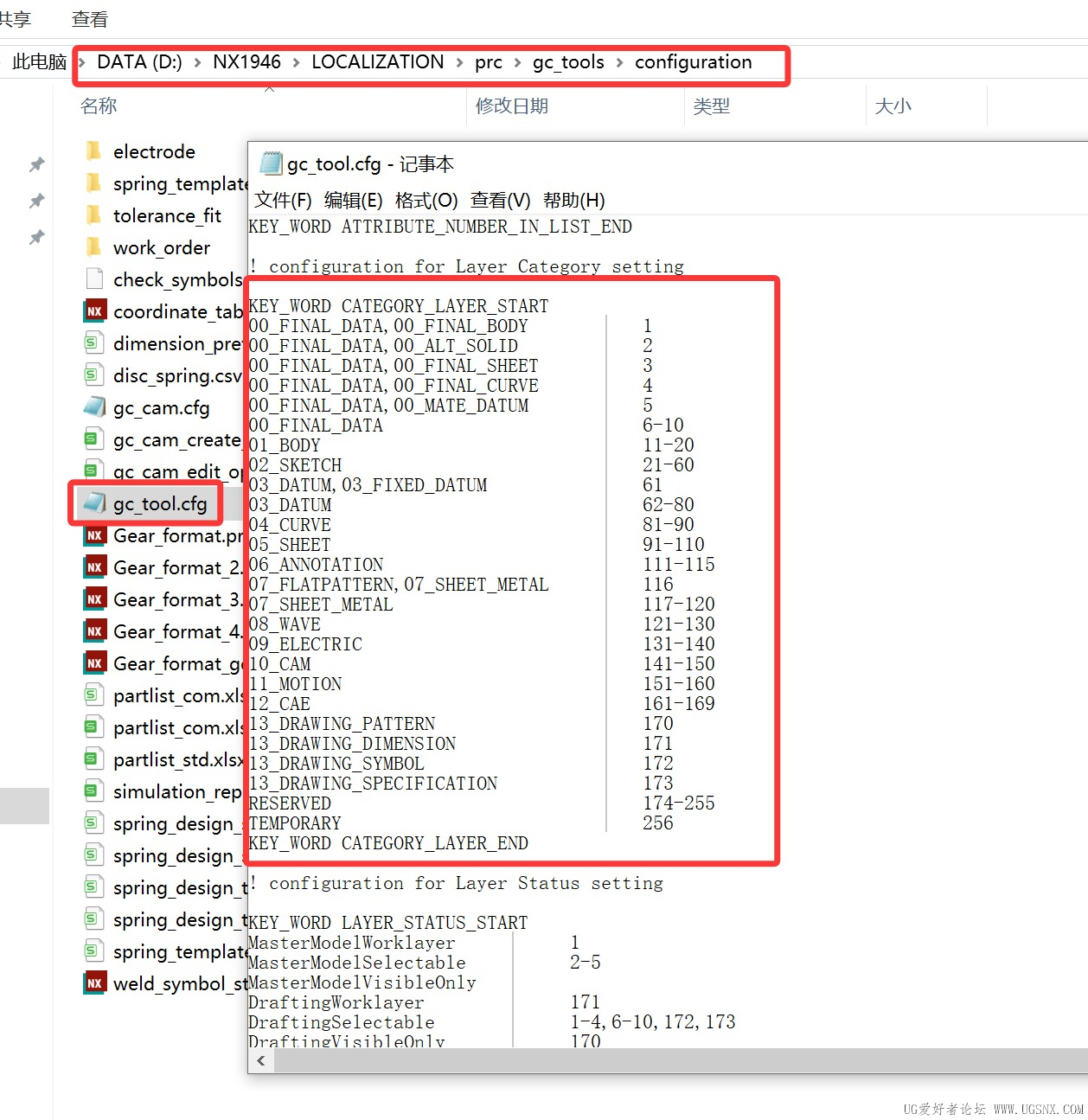1088x1120 pixels.
Task: Select the work_order folder icon
Action: (x=93, y=247)
